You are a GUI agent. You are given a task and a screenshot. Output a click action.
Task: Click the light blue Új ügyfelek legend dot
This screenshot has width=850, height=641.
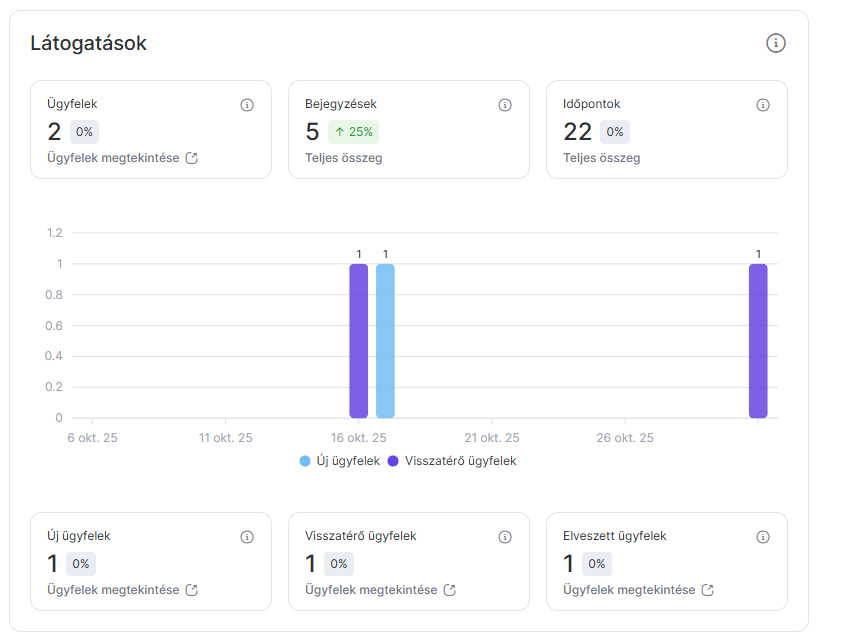(x=305, y=461)
